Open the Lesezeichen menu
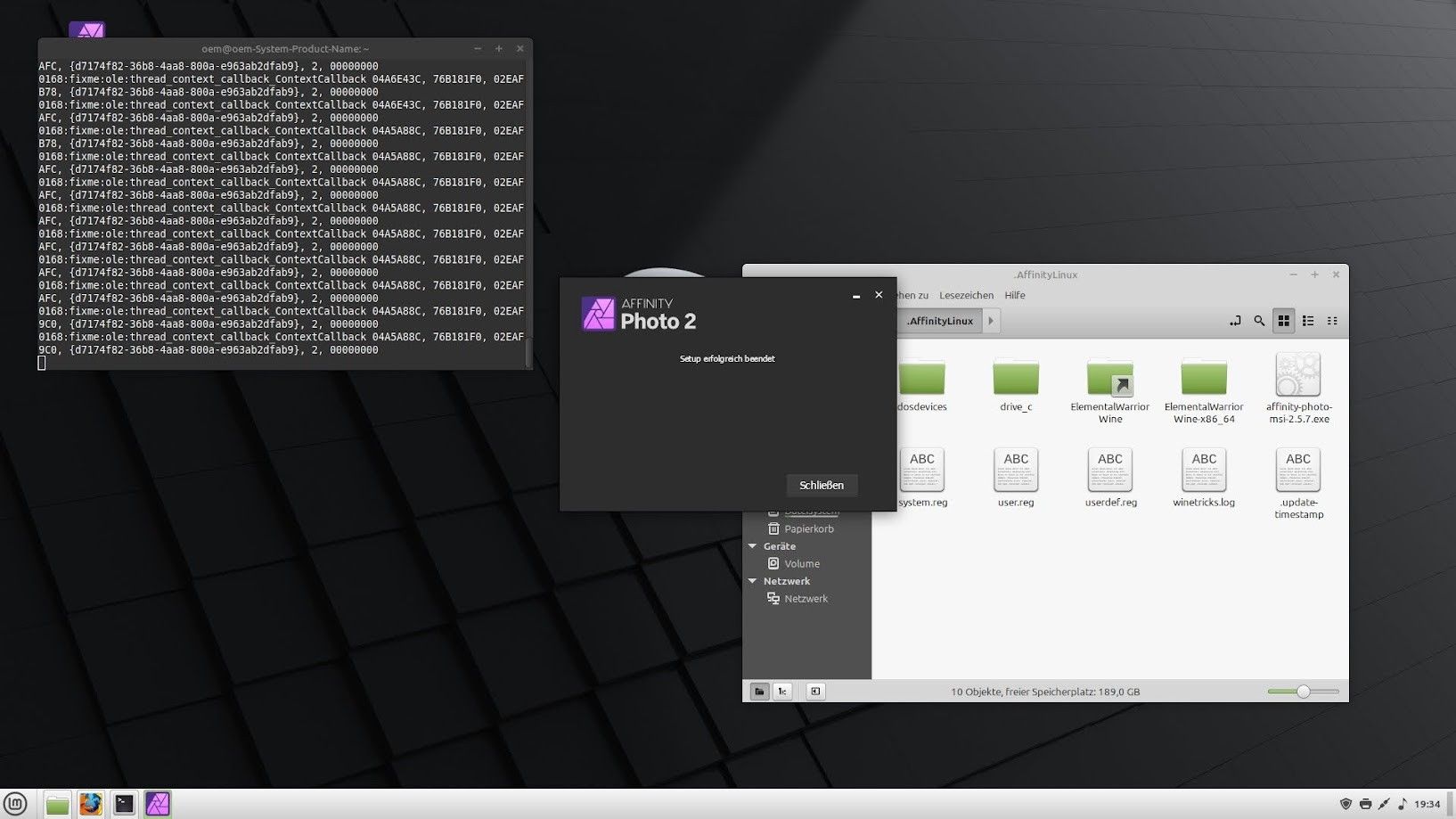1456x819 pixels. pos(966,295)
